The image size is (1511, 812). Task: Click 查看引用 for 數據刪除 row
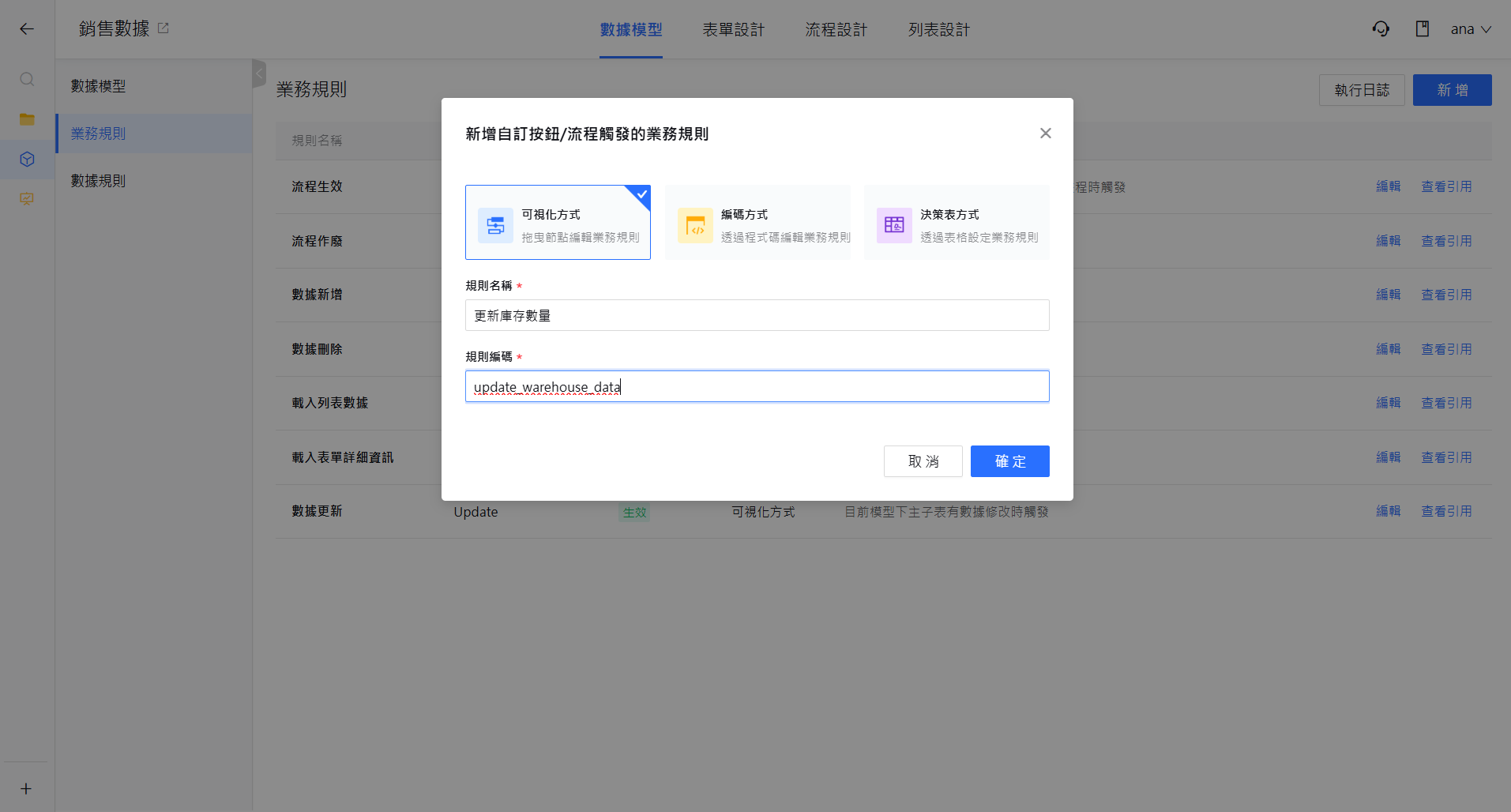pyautogui.click(x=1446, y=349)
